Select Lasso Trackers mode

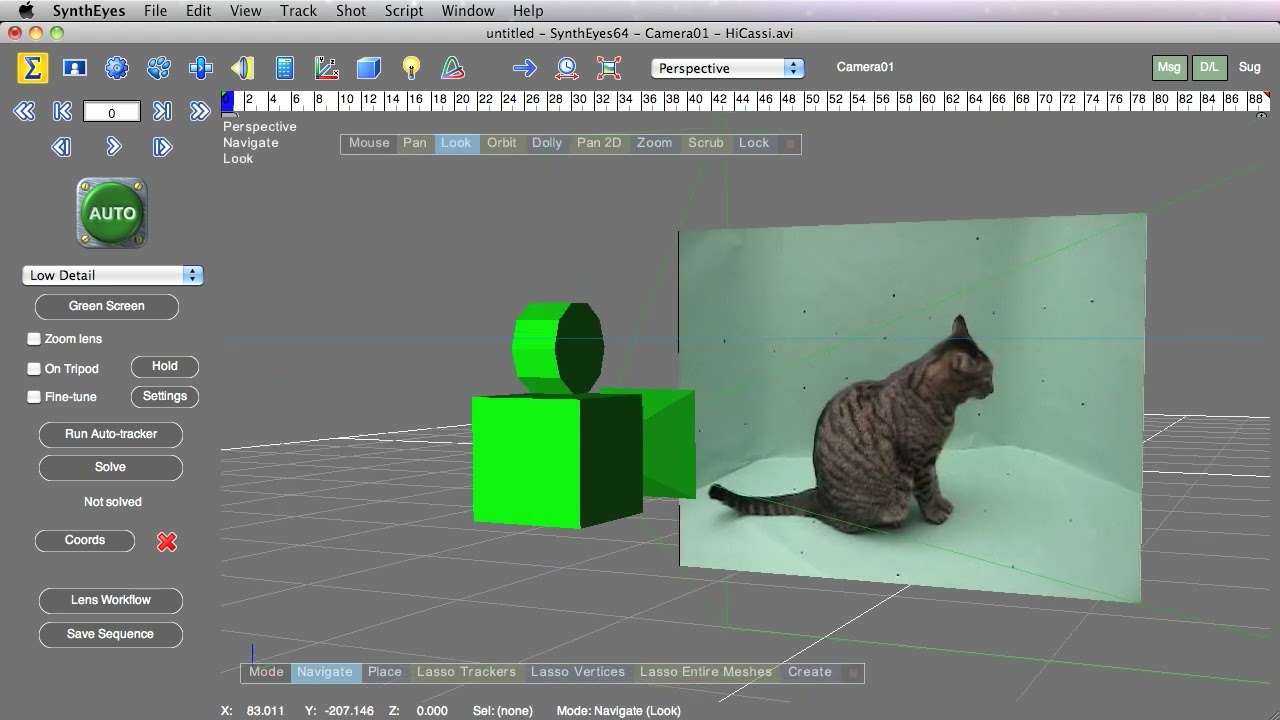pyautogui.click(x=466, y=672)
